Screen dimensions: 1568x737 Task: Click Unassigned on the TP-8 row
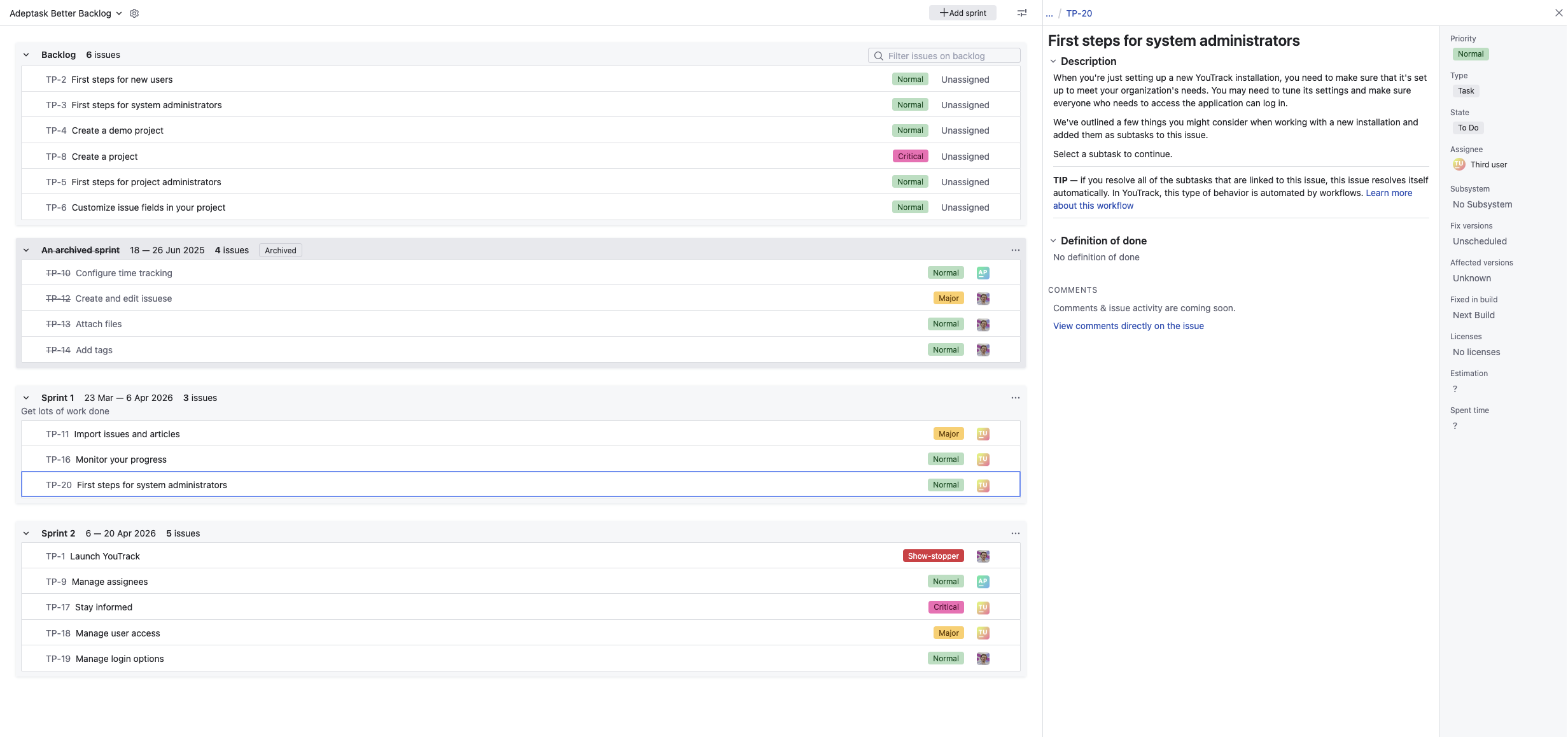tap(965, 157)
